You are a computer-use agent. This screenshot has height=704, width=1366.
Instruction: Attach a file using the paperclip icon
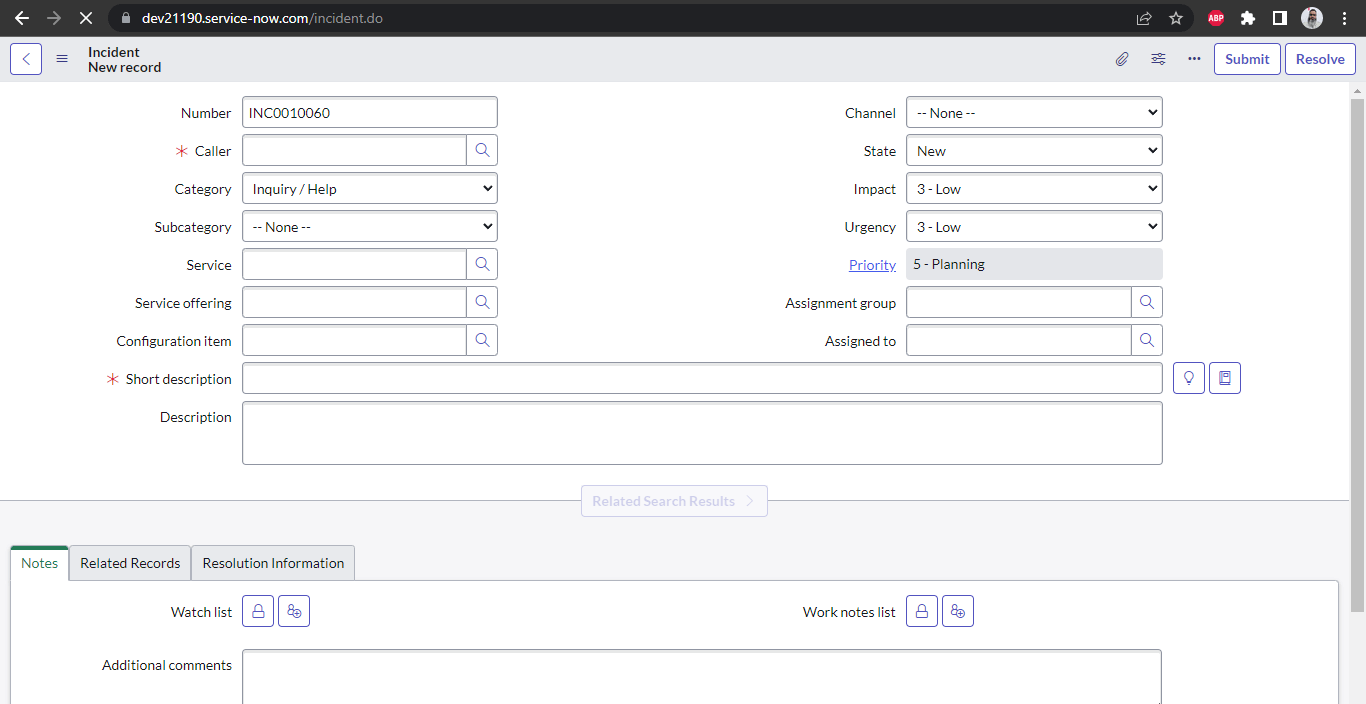[x=1121, y=59]
